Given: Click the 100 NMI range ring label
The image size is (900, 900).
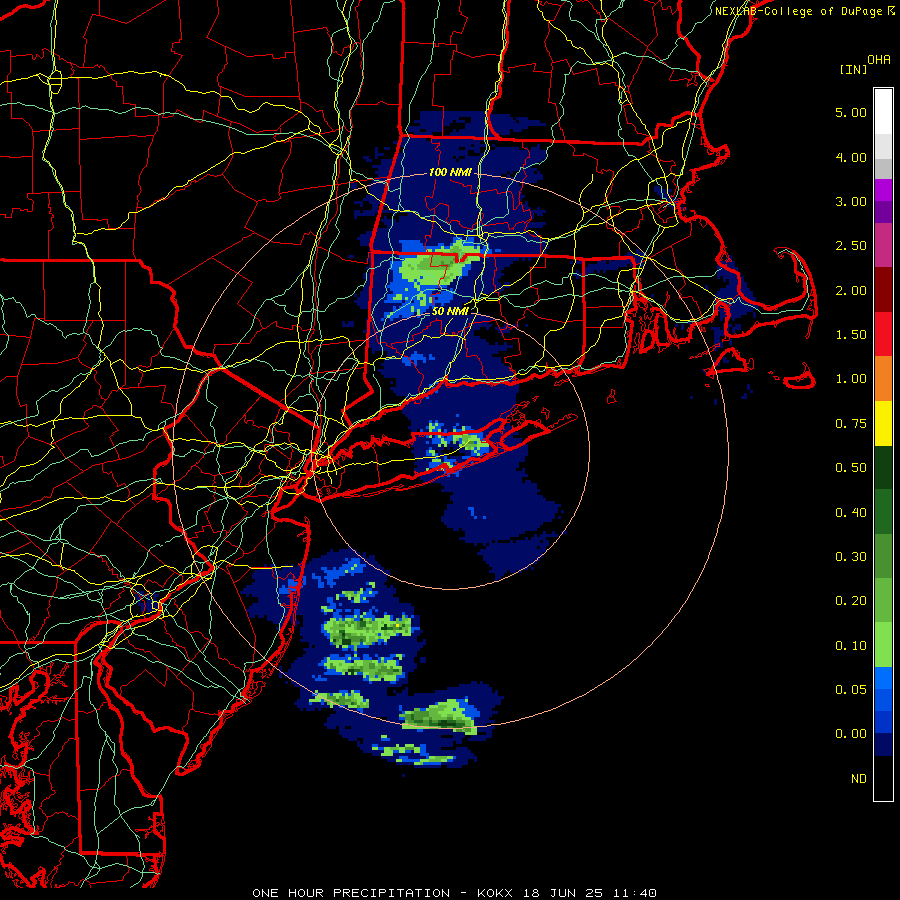Looking at the screenshot, I should coord(451,172).
